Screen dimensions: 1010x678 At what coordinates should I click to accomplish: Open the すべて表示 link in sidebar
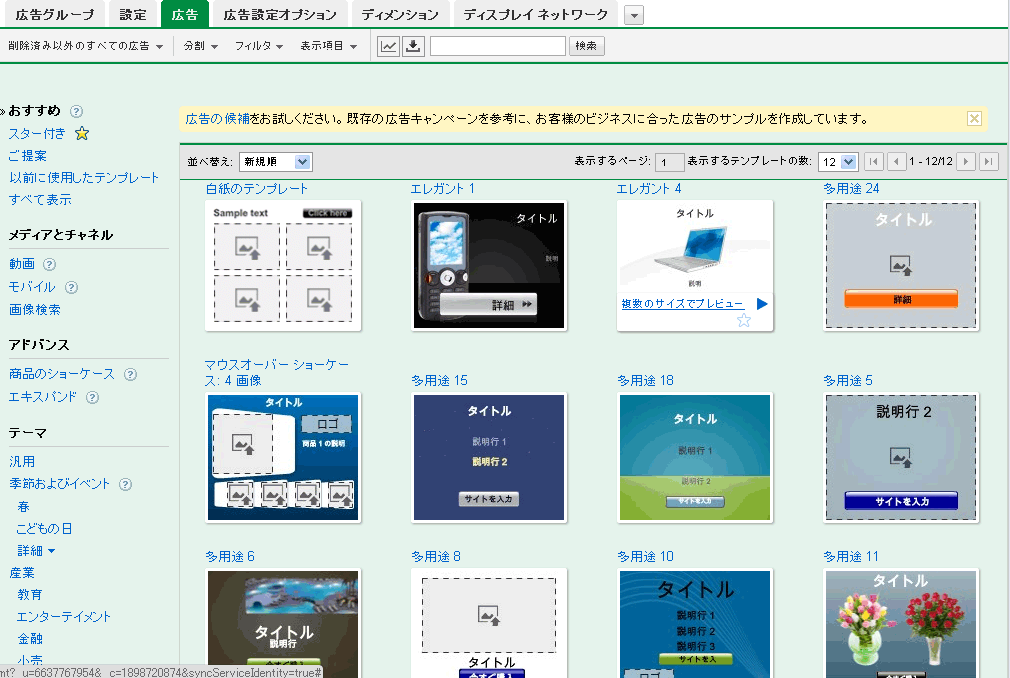pos(40,200)
